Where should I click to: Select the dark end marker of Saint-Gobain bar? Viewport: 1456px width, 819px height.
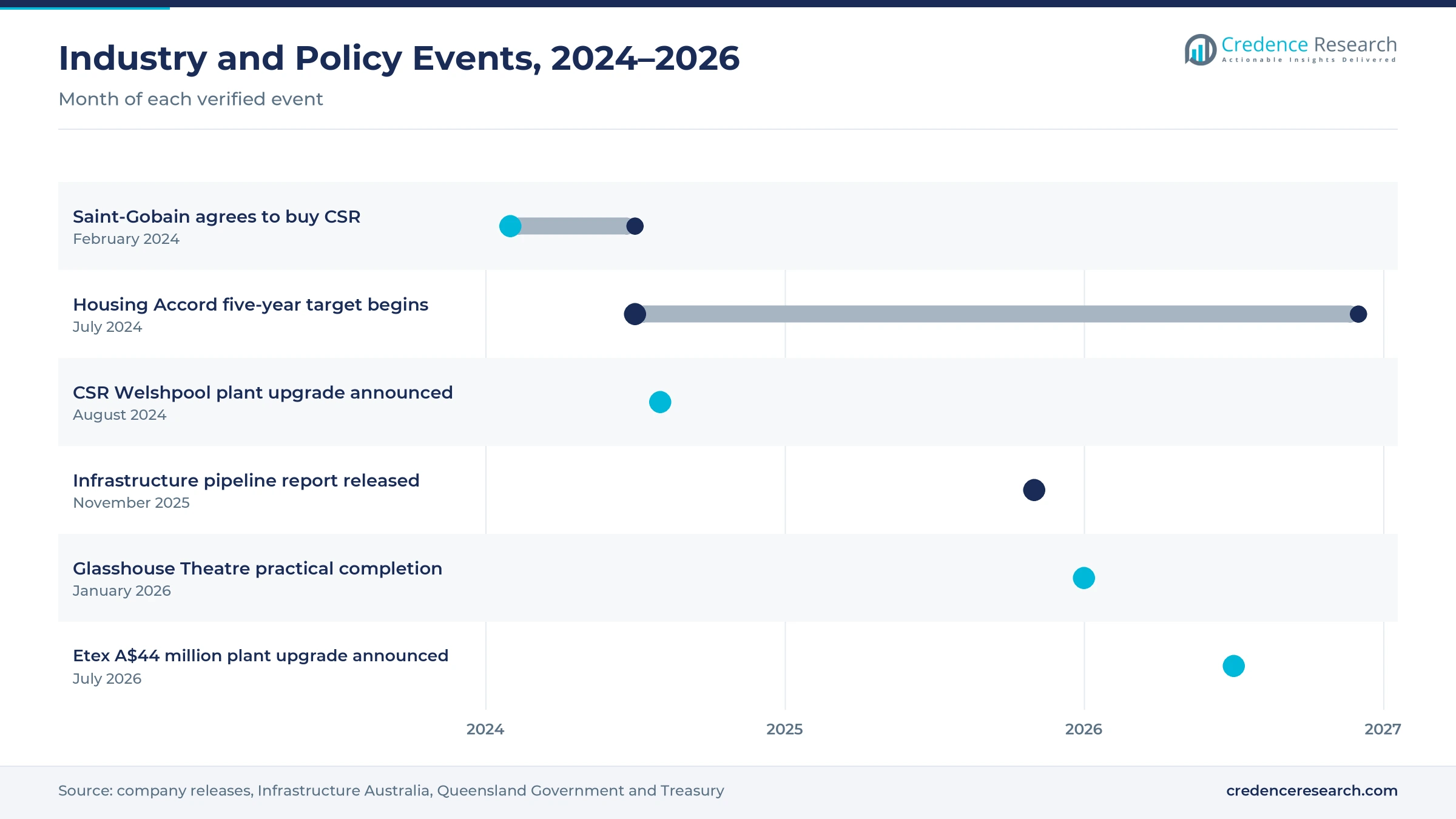(635, 226)
